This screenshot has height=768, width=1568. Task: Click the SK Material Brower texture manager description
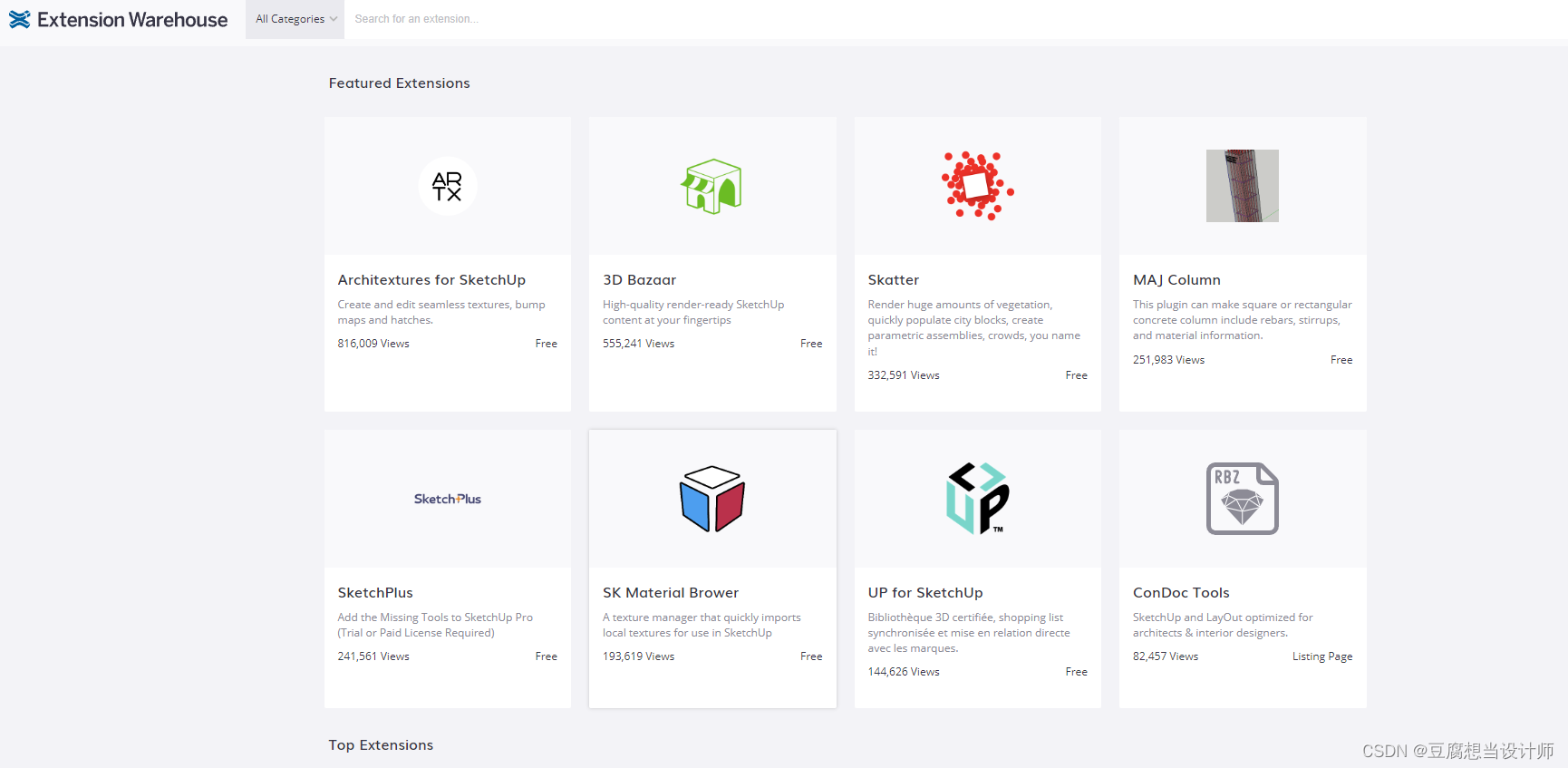(x=702, y=626)
